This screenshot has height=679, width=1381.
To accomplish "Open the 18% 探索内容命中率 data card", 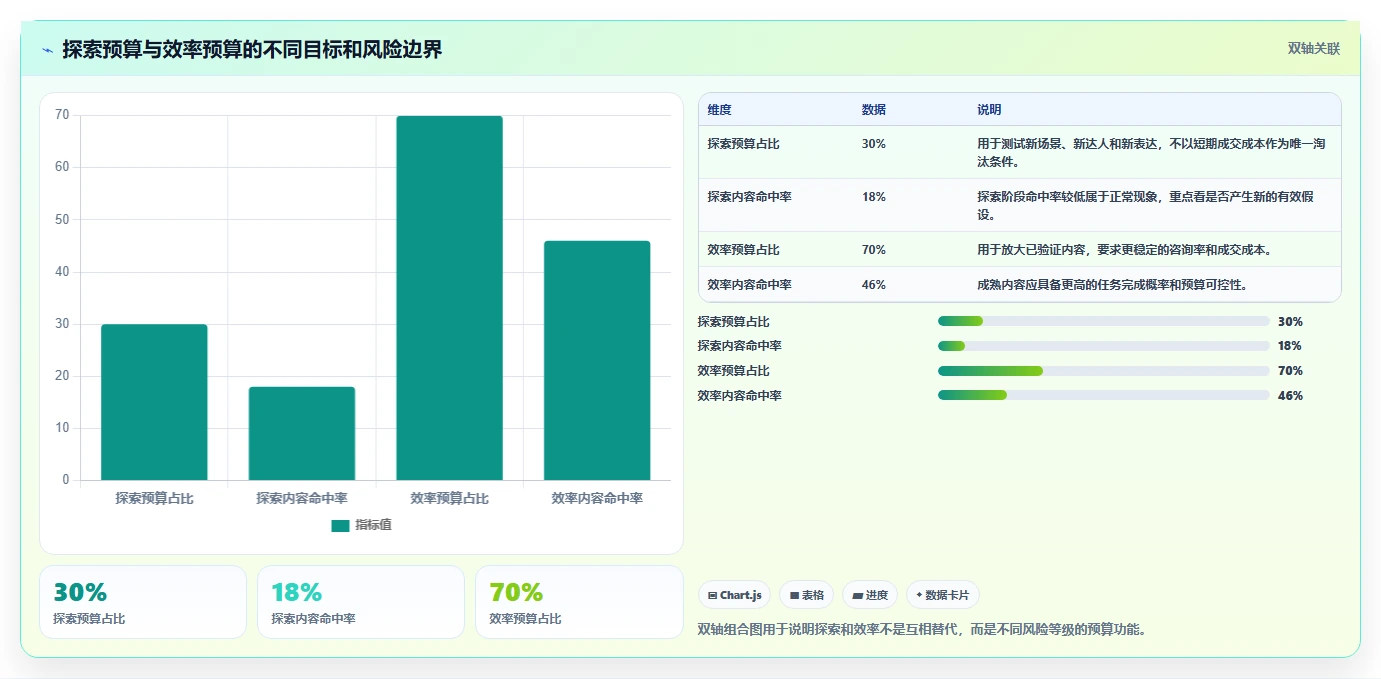I will [x=361, y=602].
